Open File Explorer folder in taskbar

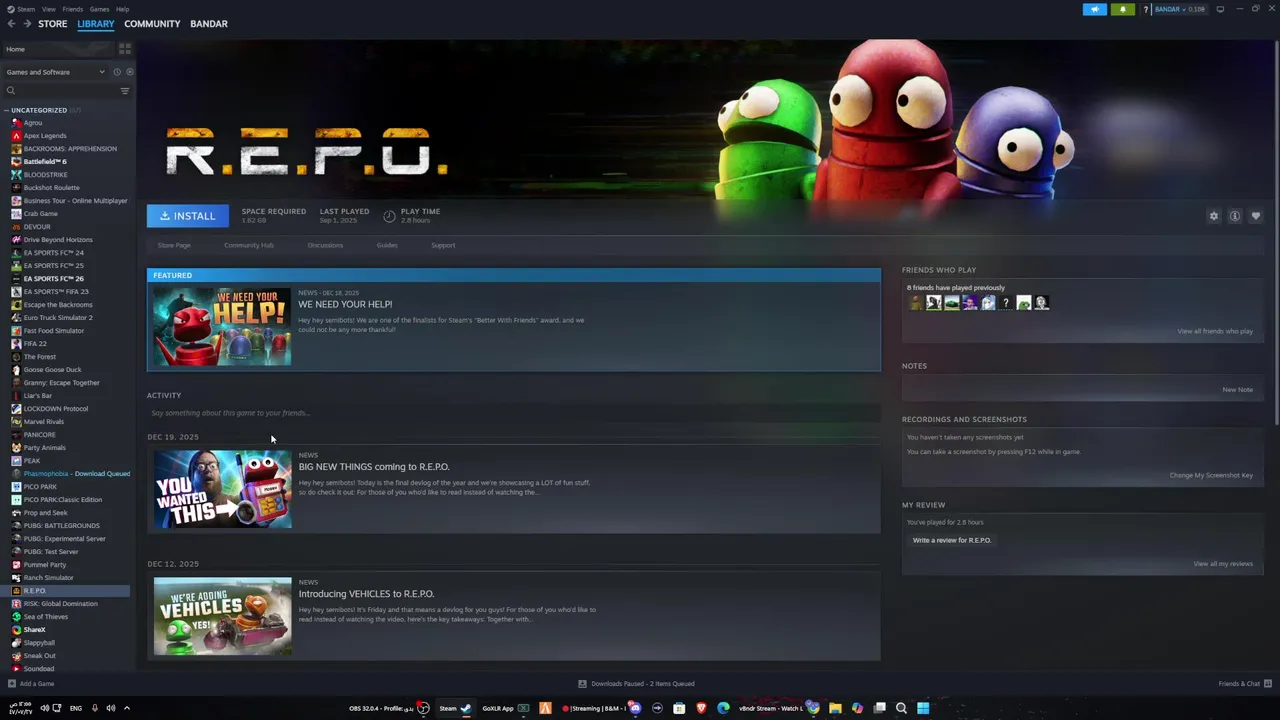[835, 708]
